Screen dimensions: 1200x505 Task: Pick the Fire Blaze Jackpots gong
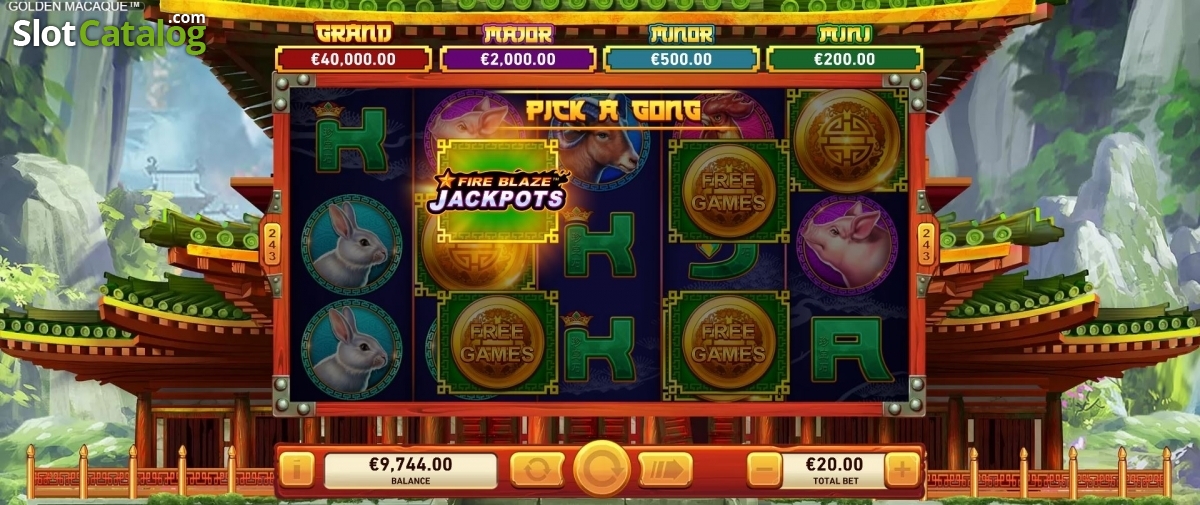point(498,191)
